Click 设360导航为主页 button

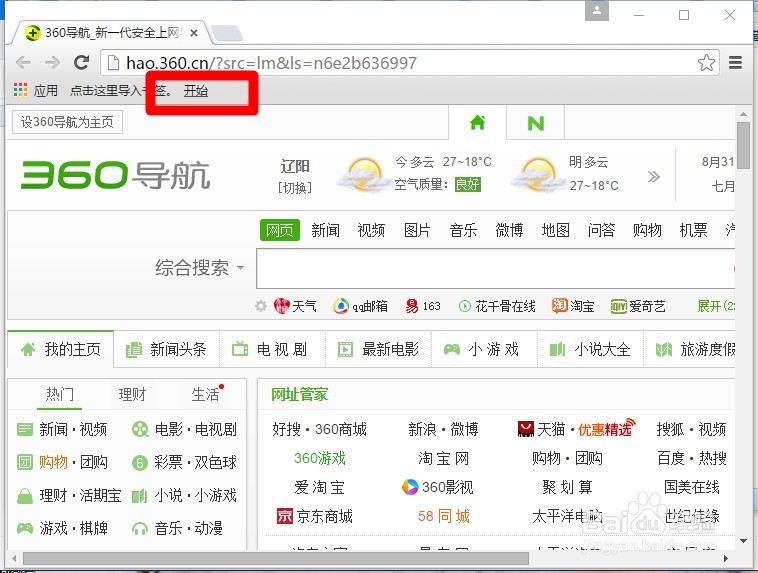[67, 122]
